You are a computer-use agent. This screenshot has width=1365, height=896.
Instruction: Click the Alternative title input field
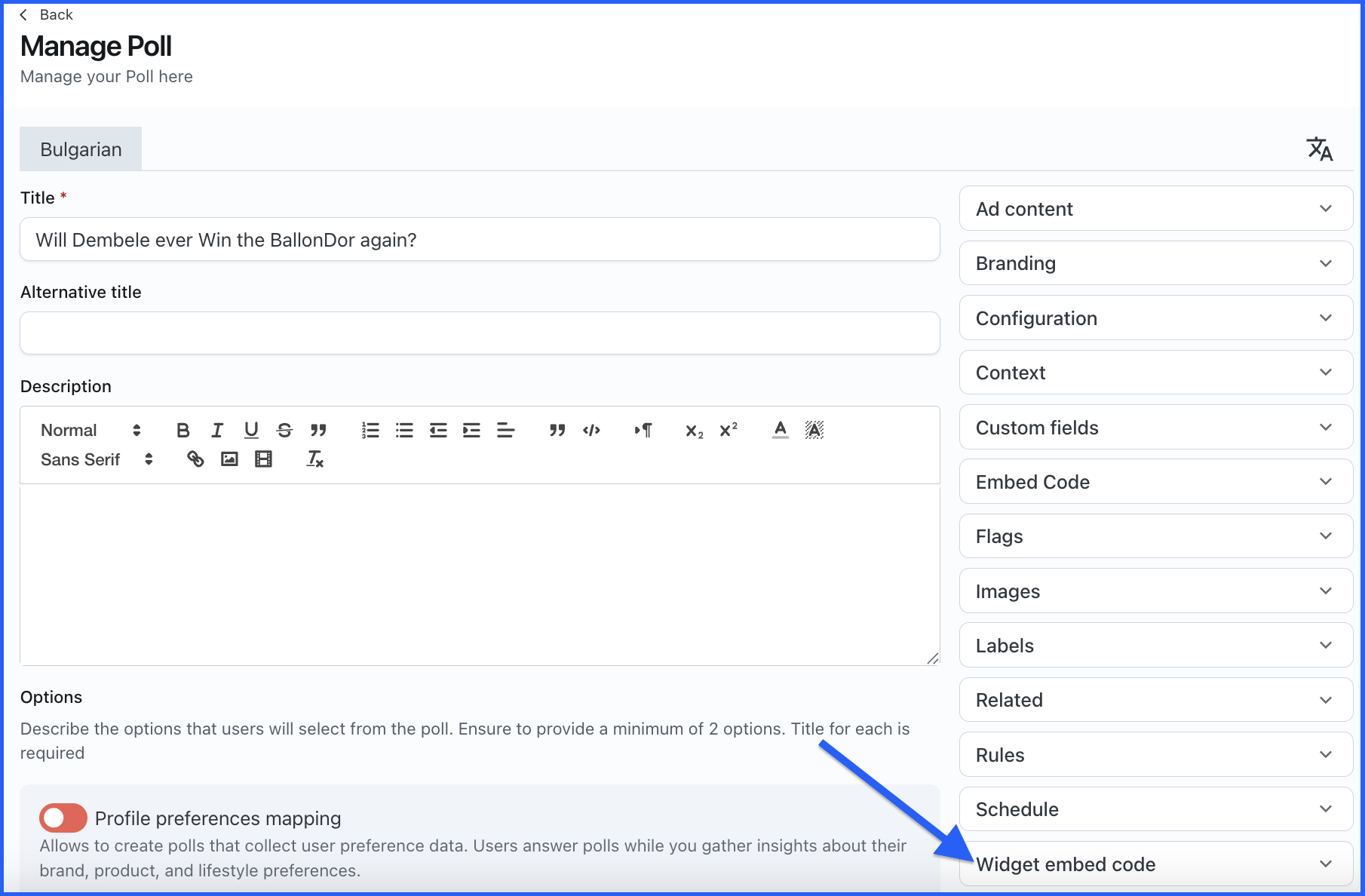480,333
